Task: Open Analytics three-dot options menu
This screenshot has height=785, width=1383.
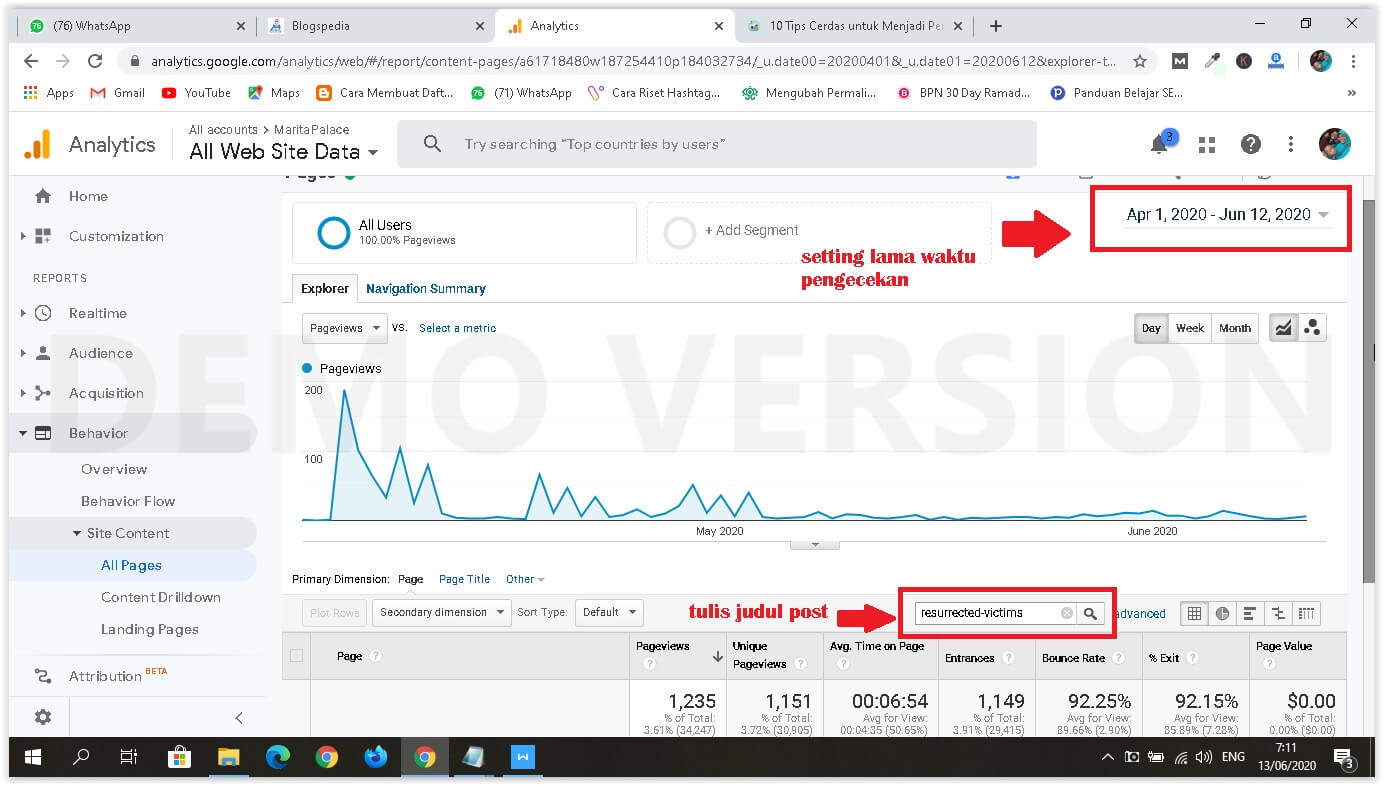Action: pyautogui.click(x=1291, y=144)
